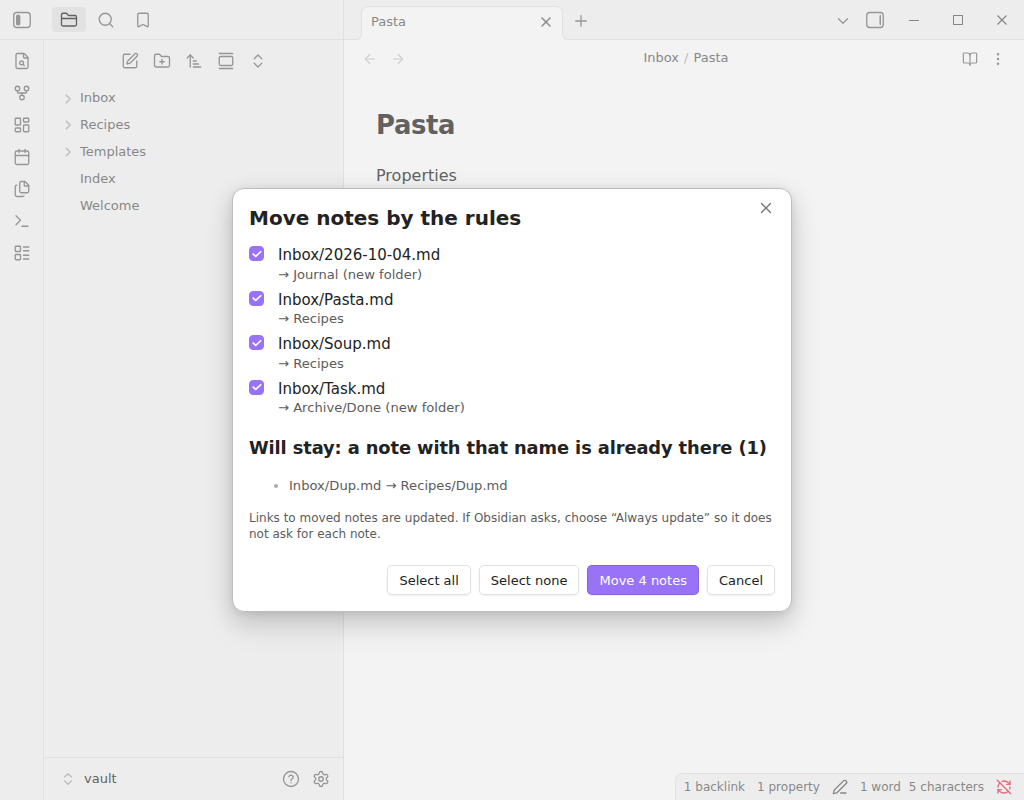Open new tab plus icon
The image size is (1024, 800).
click(x=581, y=21)
